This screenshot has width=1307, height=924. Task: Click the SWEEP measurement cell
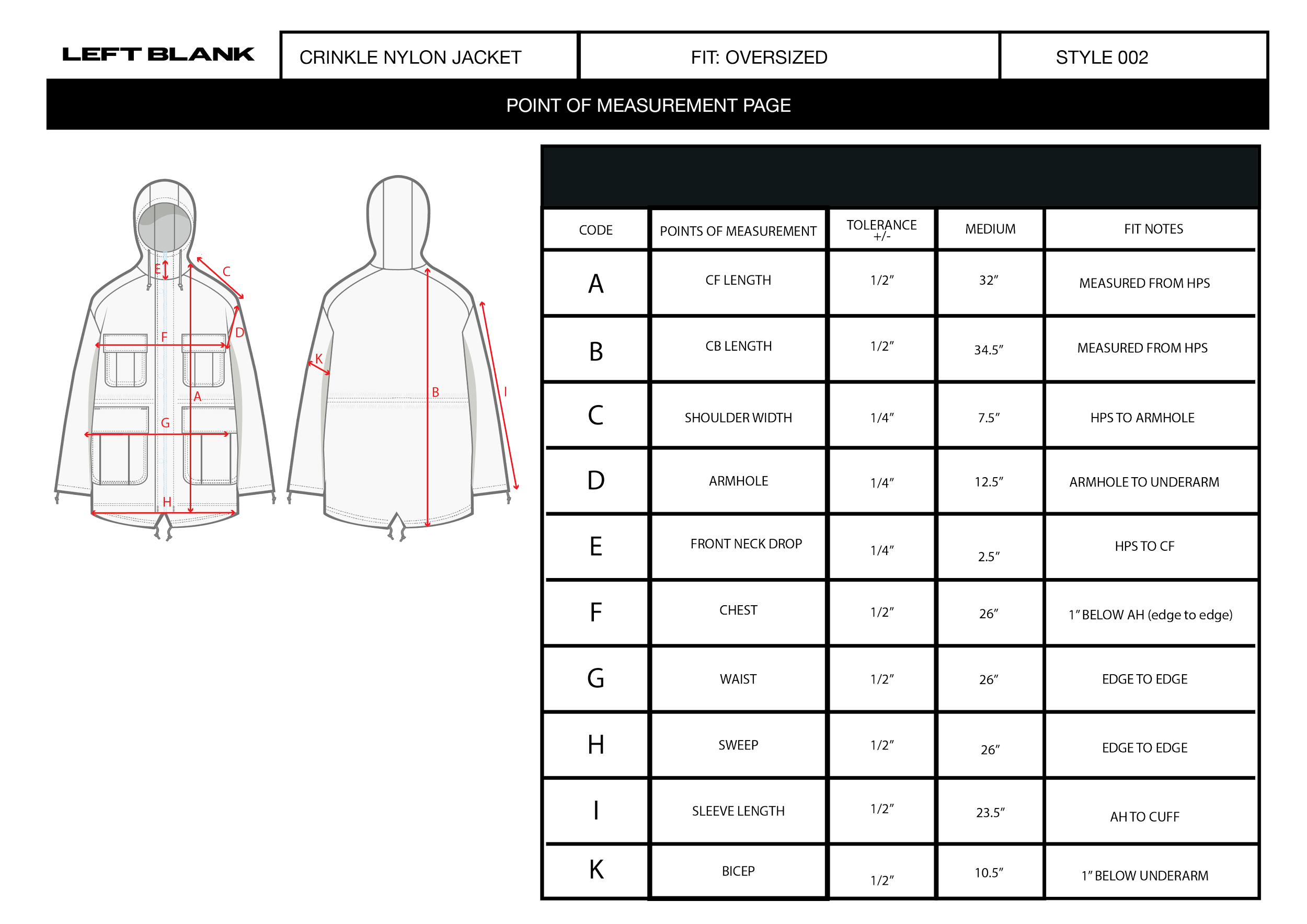tap(738, 745)
